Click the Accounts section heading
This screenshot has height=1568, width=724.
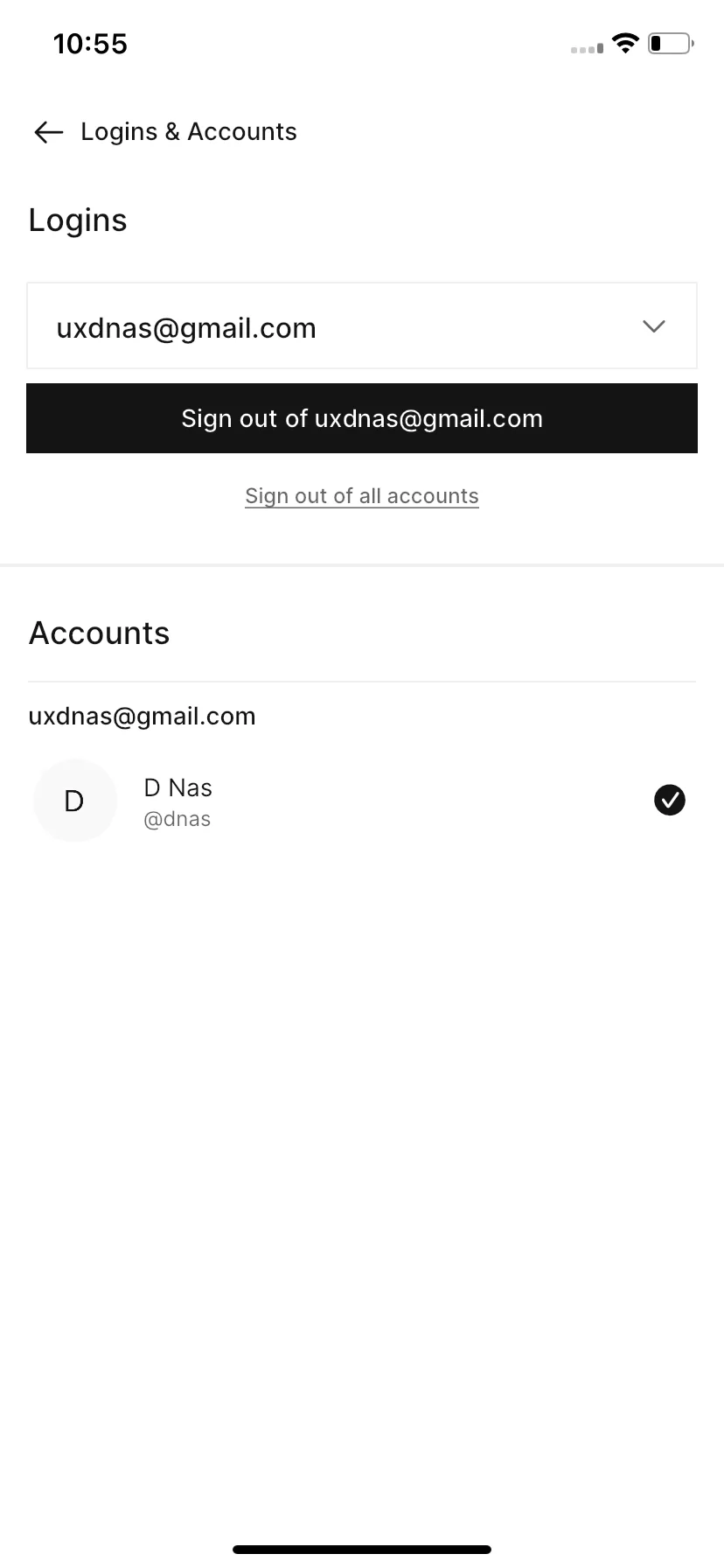pyautogui.click(x=100, y=633)
